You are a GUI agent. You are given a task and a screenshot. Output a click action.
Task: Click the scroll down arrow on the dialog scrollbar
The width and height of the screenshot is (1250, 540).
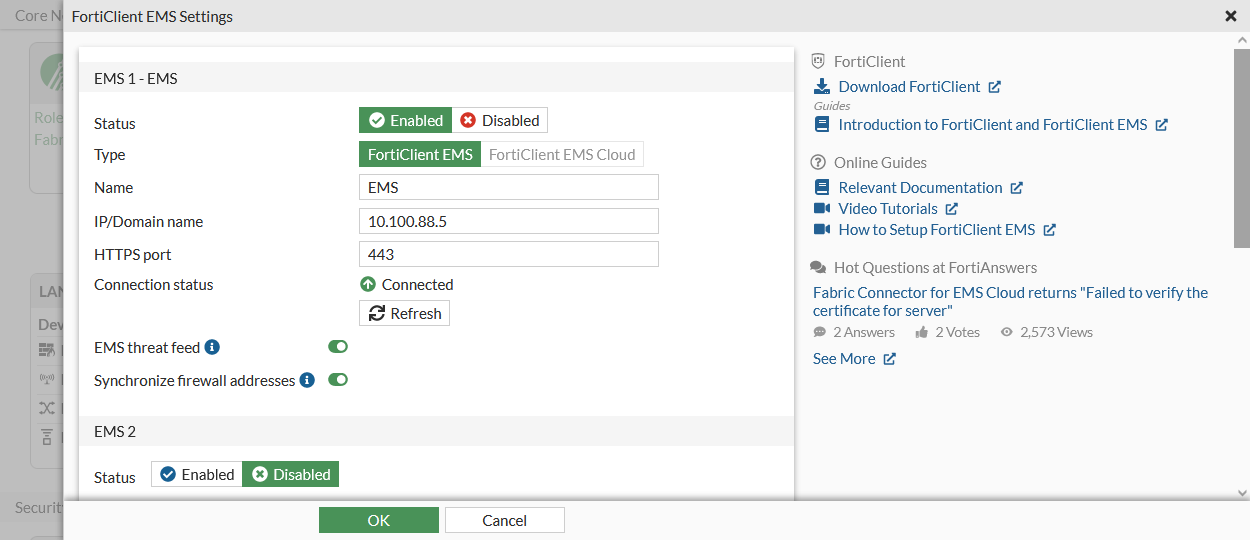point(1242,493)
